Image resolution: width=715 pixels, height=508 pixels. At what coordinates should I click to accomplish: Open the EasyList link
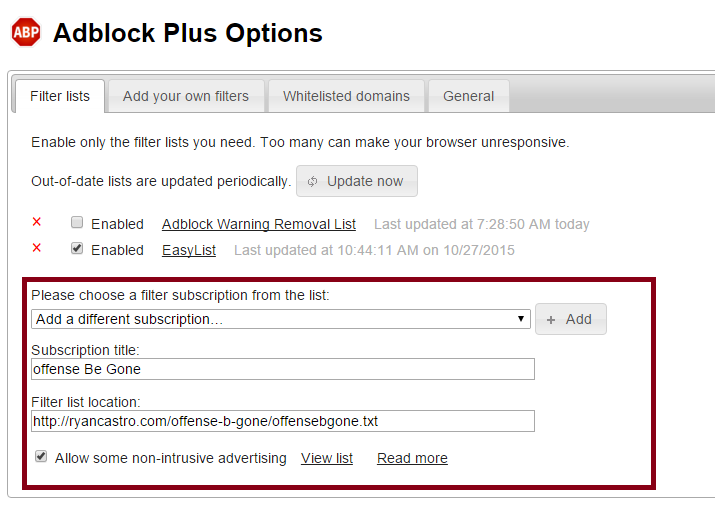click(189, 250)
